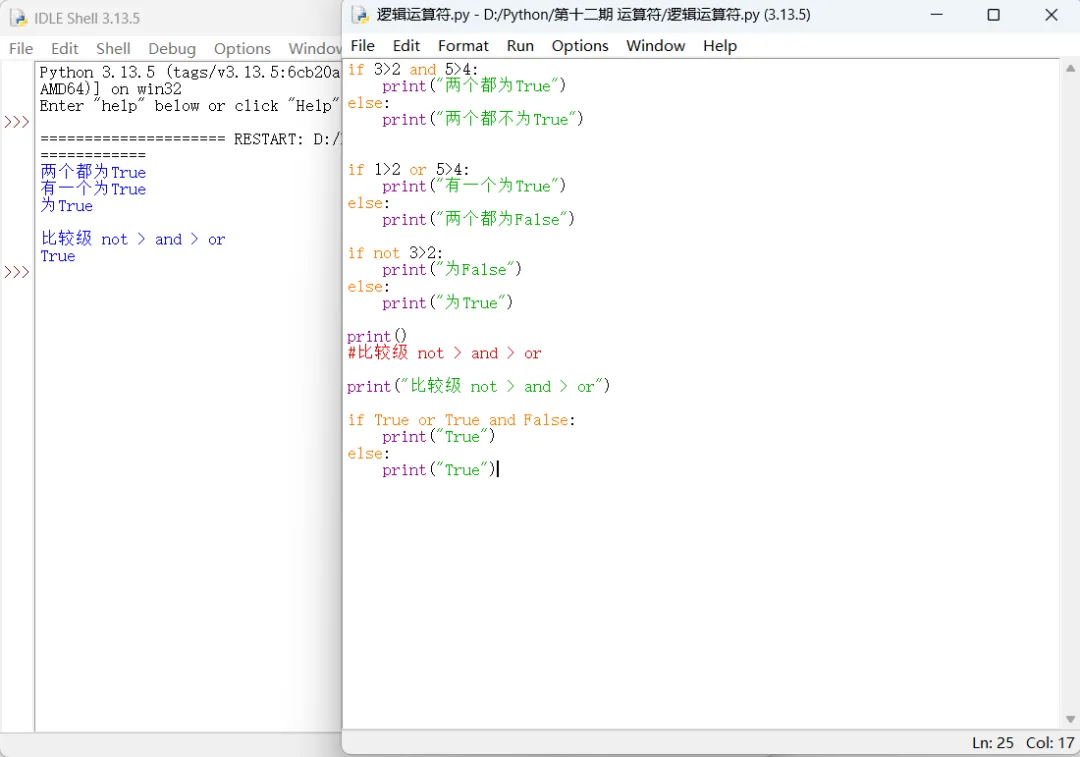Screen dimensions: 1080x757
Task: Click RESTART line in shell output
Action: coord(190,139)
